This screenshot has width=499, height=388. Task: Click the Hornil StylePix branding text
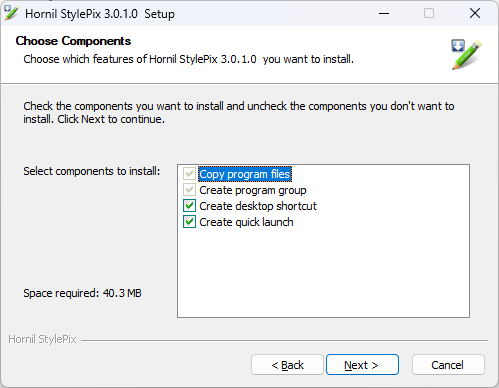coord(42,339)
